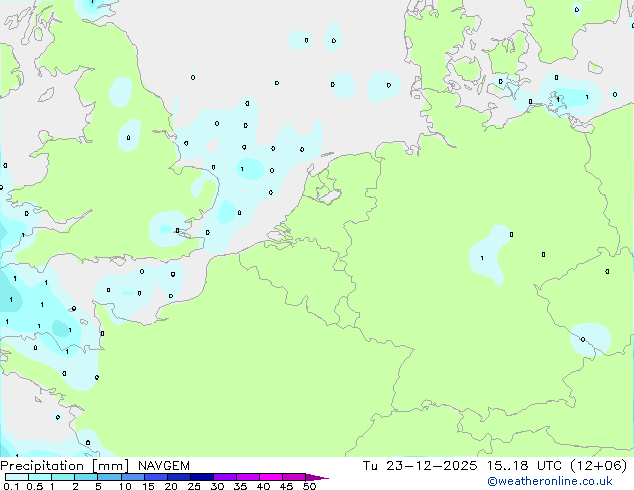Pick the 35–40 mm legend swatch

tap(248, 477)
